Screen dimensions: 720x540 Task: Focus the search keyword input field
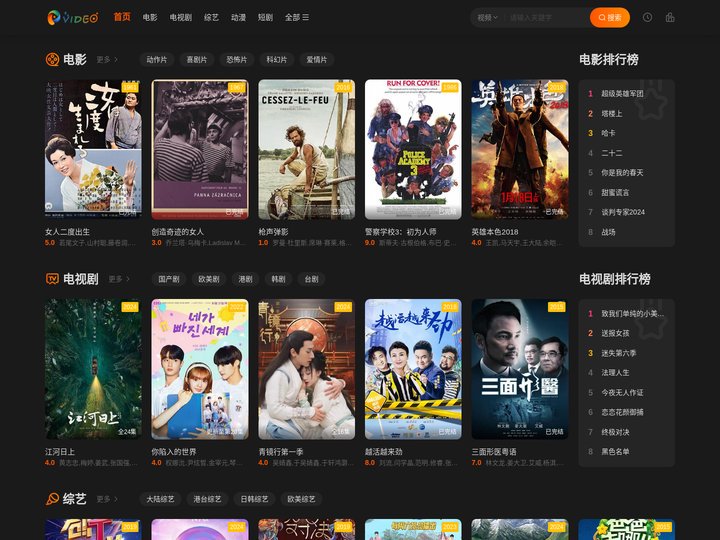pyautogui.click(x=546, y=17)
